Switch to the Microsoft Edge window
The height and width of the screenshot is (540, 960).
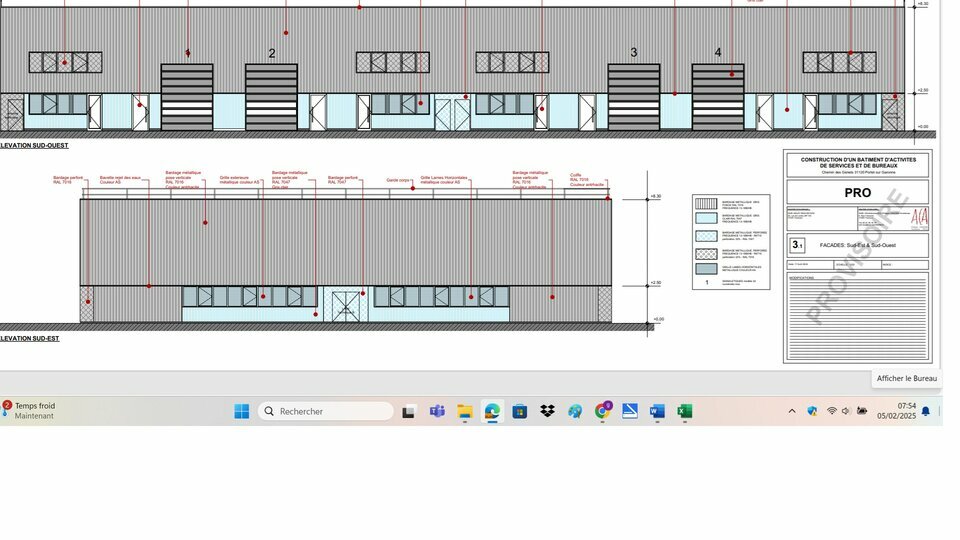coord(492,411)
